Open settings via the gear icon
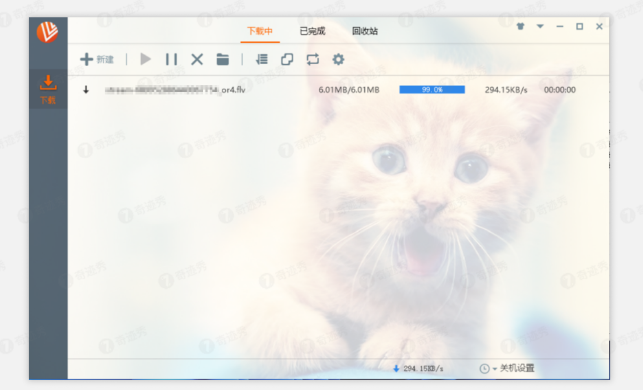The image size is (643, 390). [338, 59]
